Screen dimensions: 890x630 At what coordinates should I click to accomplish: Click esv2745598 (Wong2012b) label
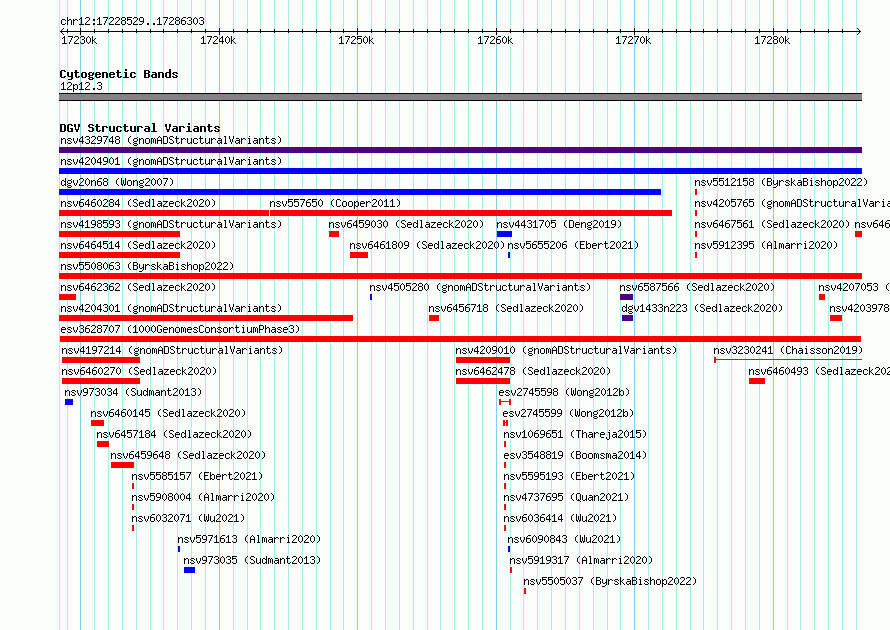point(564,392)
